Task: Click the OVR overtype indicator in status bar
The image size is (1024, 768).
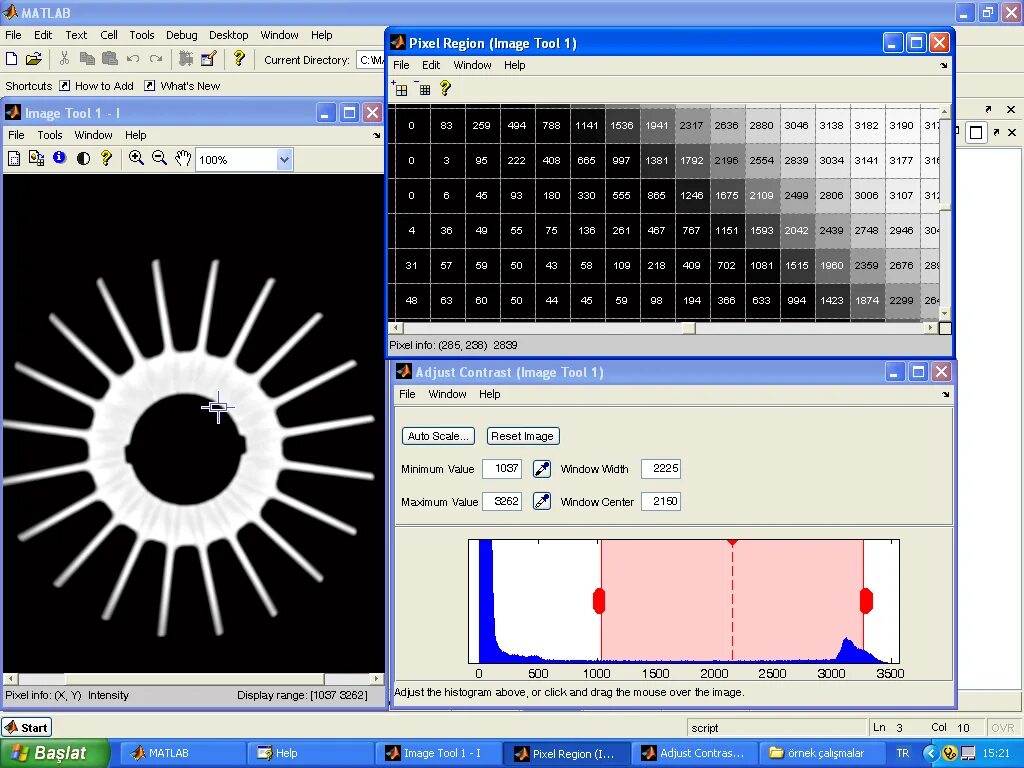Action: [1002, 727]
